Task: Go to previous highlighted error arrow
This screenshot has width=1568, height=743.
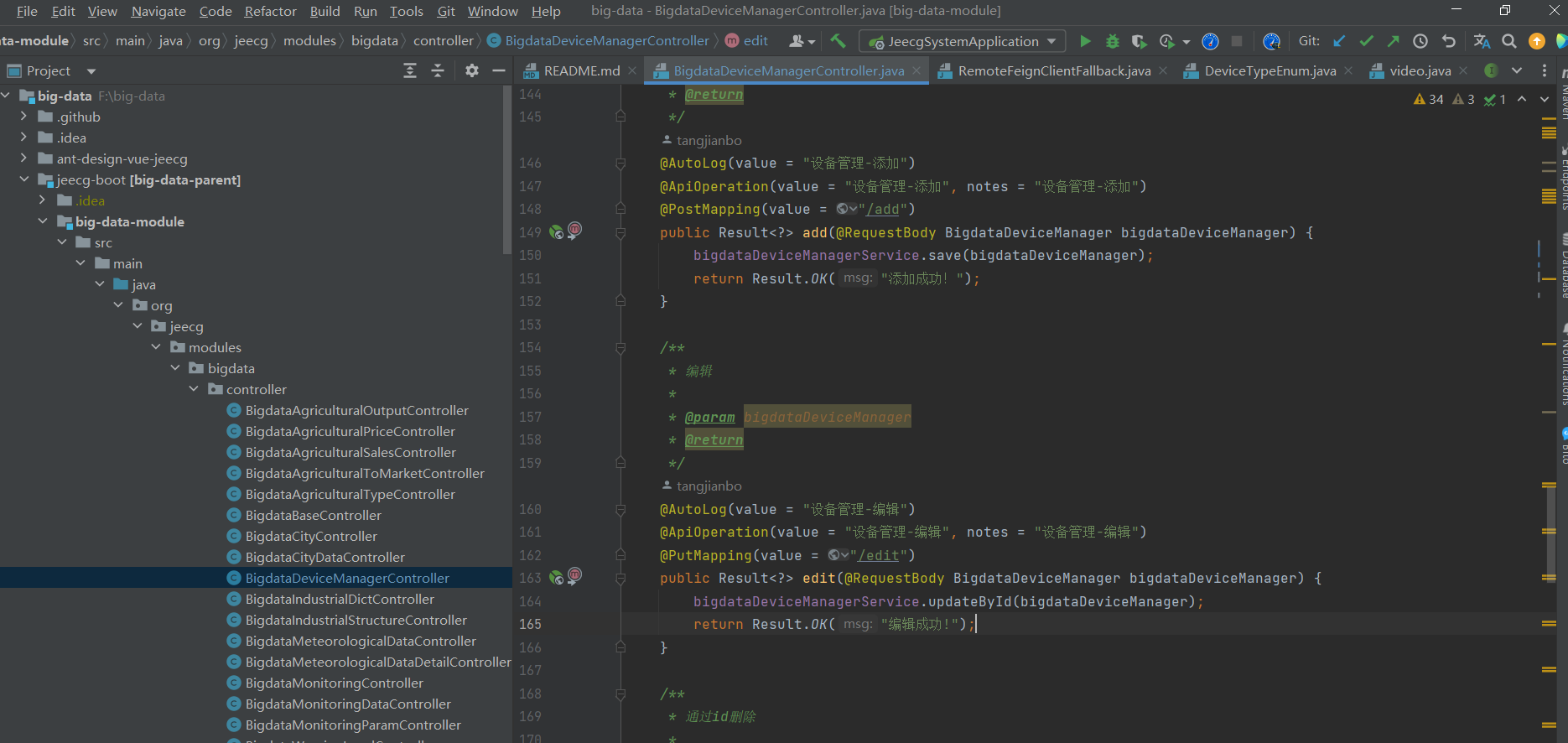Action: 1522,99
